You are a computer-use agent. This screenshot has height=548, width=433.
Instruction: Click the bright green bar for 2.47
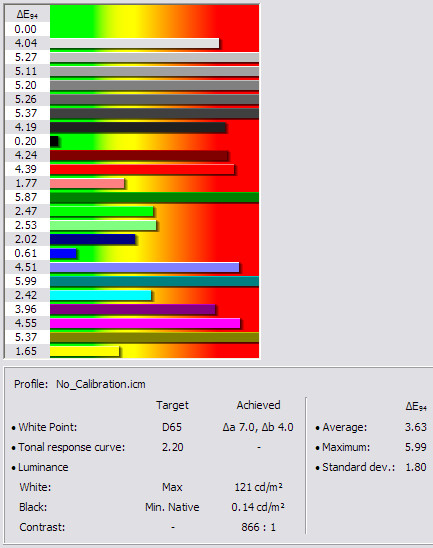tap(101, 211)
